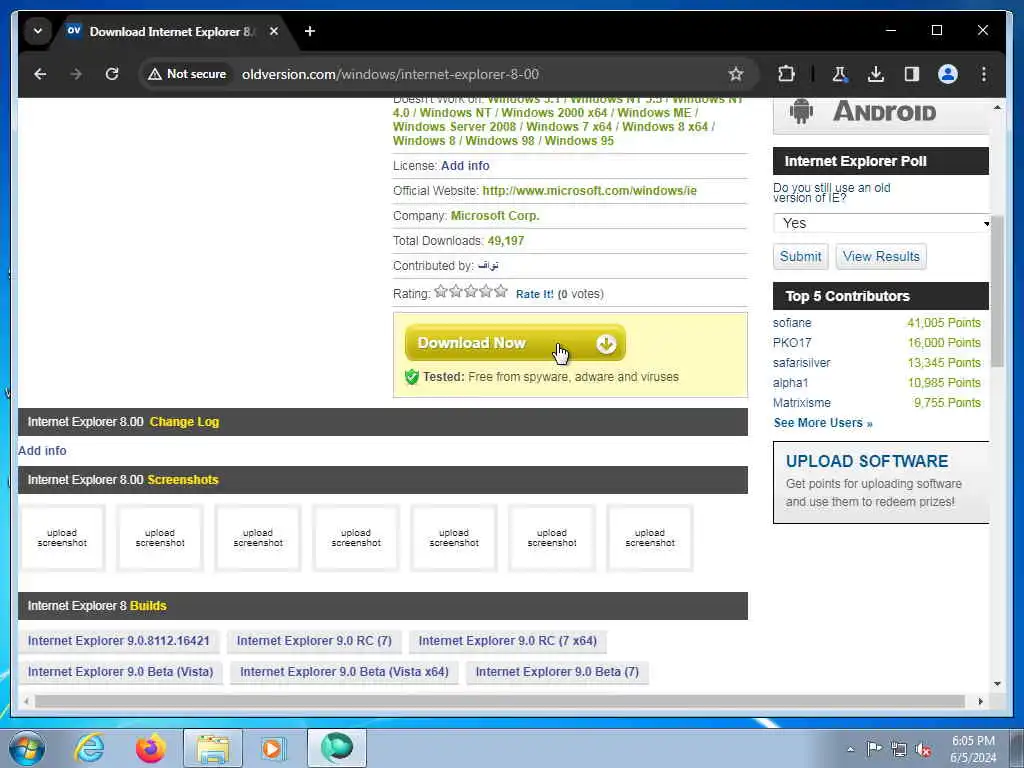The width and height of the screenshot is (1024, 768).
Task: Open the Windows Start menu
Action: (x=27, y=748)
